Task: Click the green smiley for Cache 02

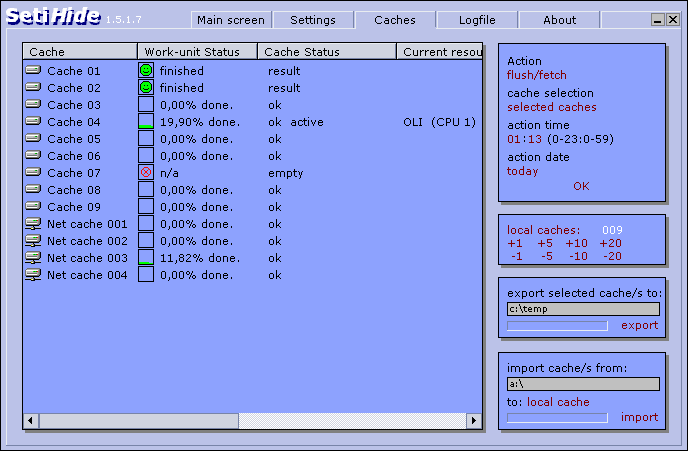Action: [146, 87]
